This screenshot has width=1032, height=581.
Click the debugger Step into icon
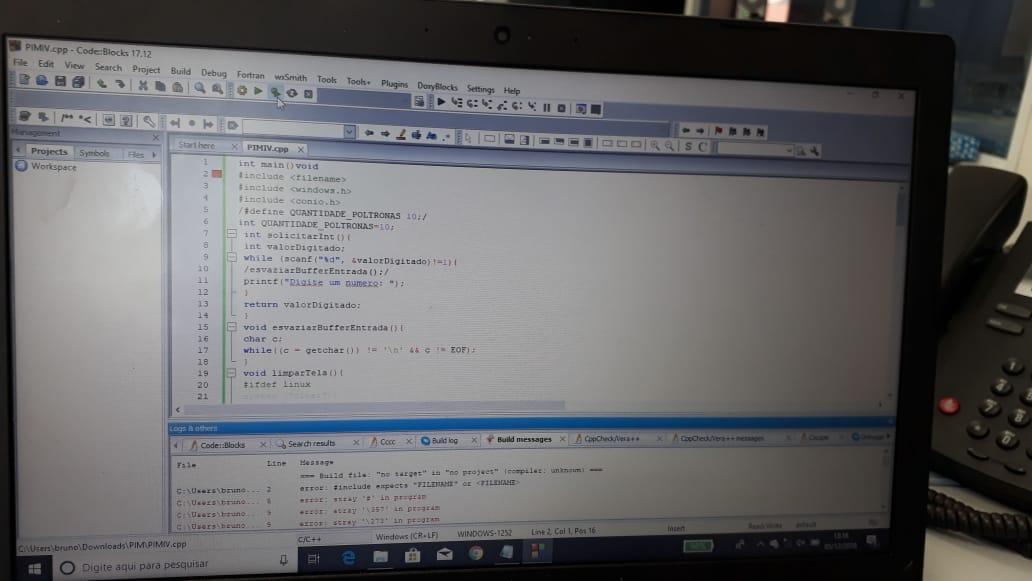(486, 104)
